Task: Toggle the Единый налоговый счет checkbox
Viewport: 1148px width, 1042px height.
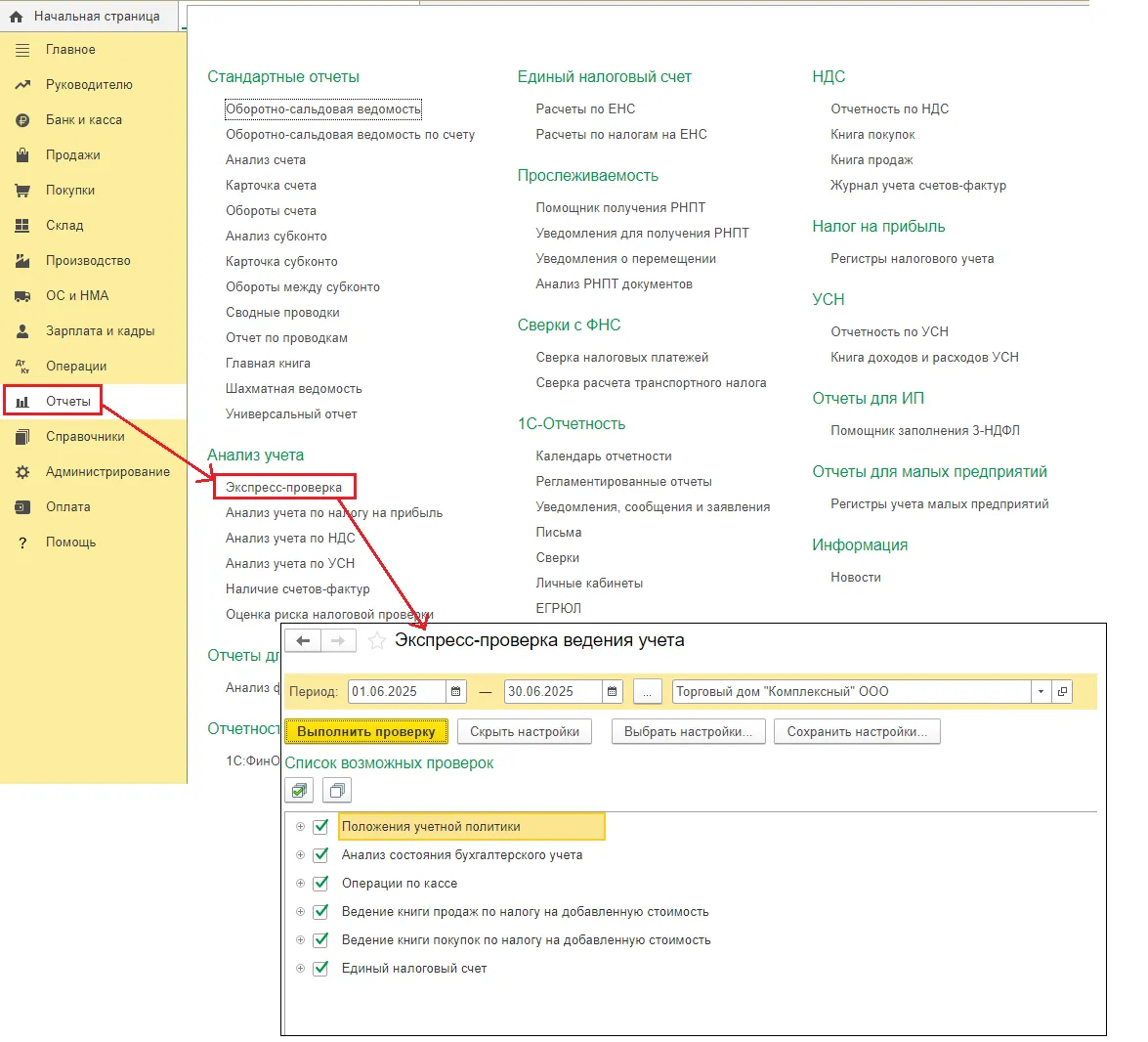Action: [x=320, y=969]
